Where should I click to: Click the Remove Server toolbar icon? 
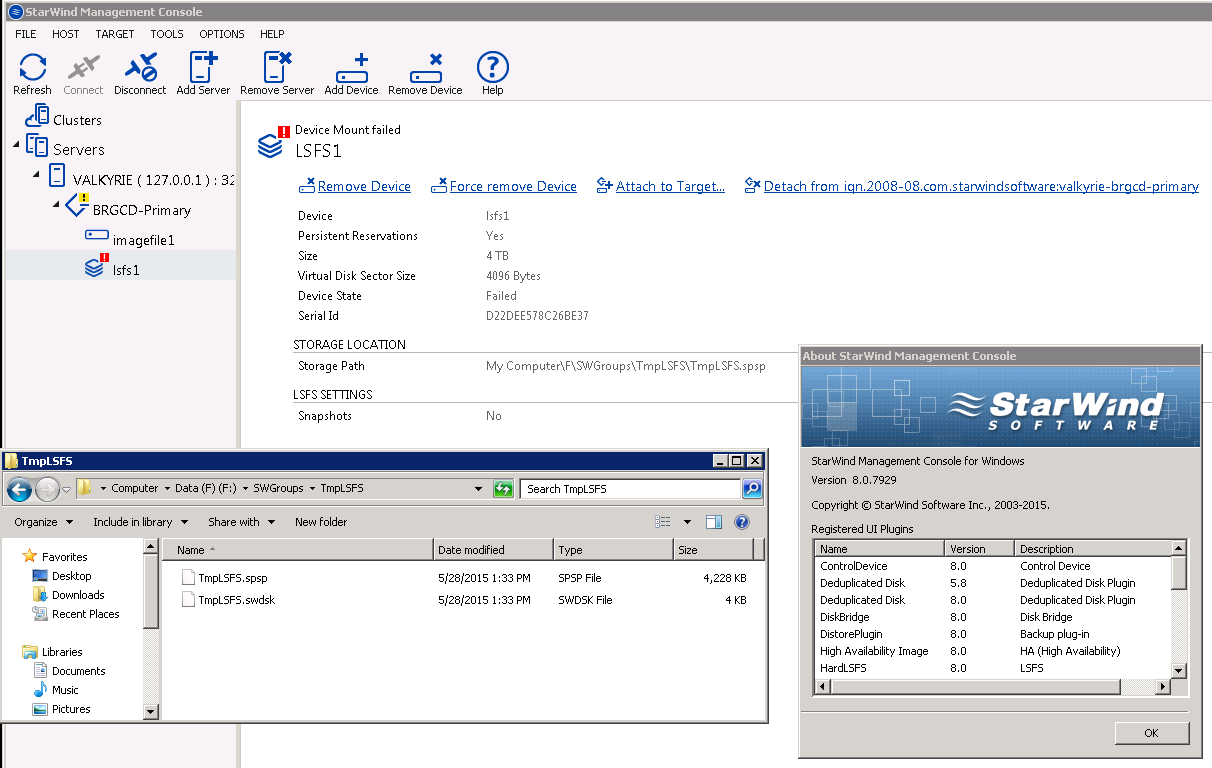(x=277, y=68)
